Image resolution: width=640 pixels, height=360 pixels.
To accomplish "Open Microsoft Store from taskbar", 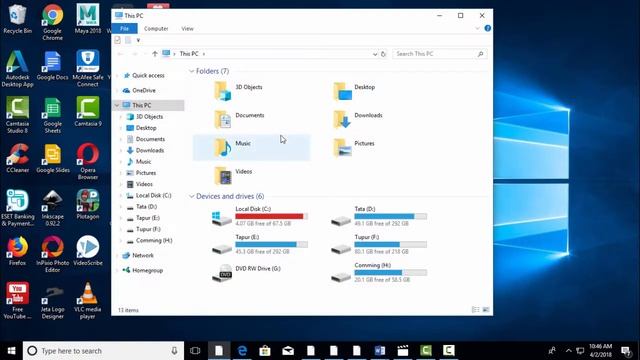I will (265, 351).
